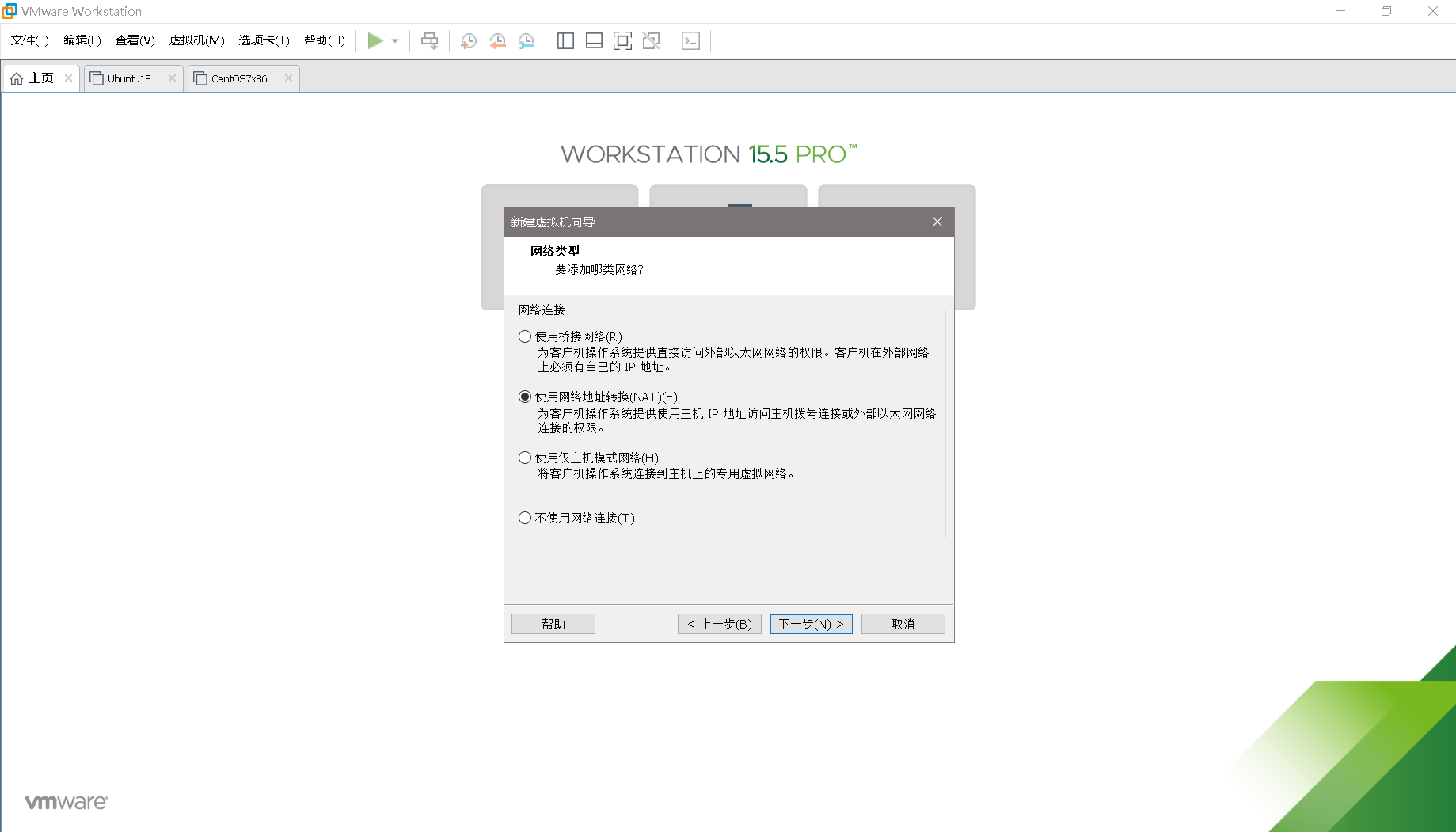Screen dimensions: 1456x832
Task: Open the 编辑(E) menu
Action: click(82, 40)
